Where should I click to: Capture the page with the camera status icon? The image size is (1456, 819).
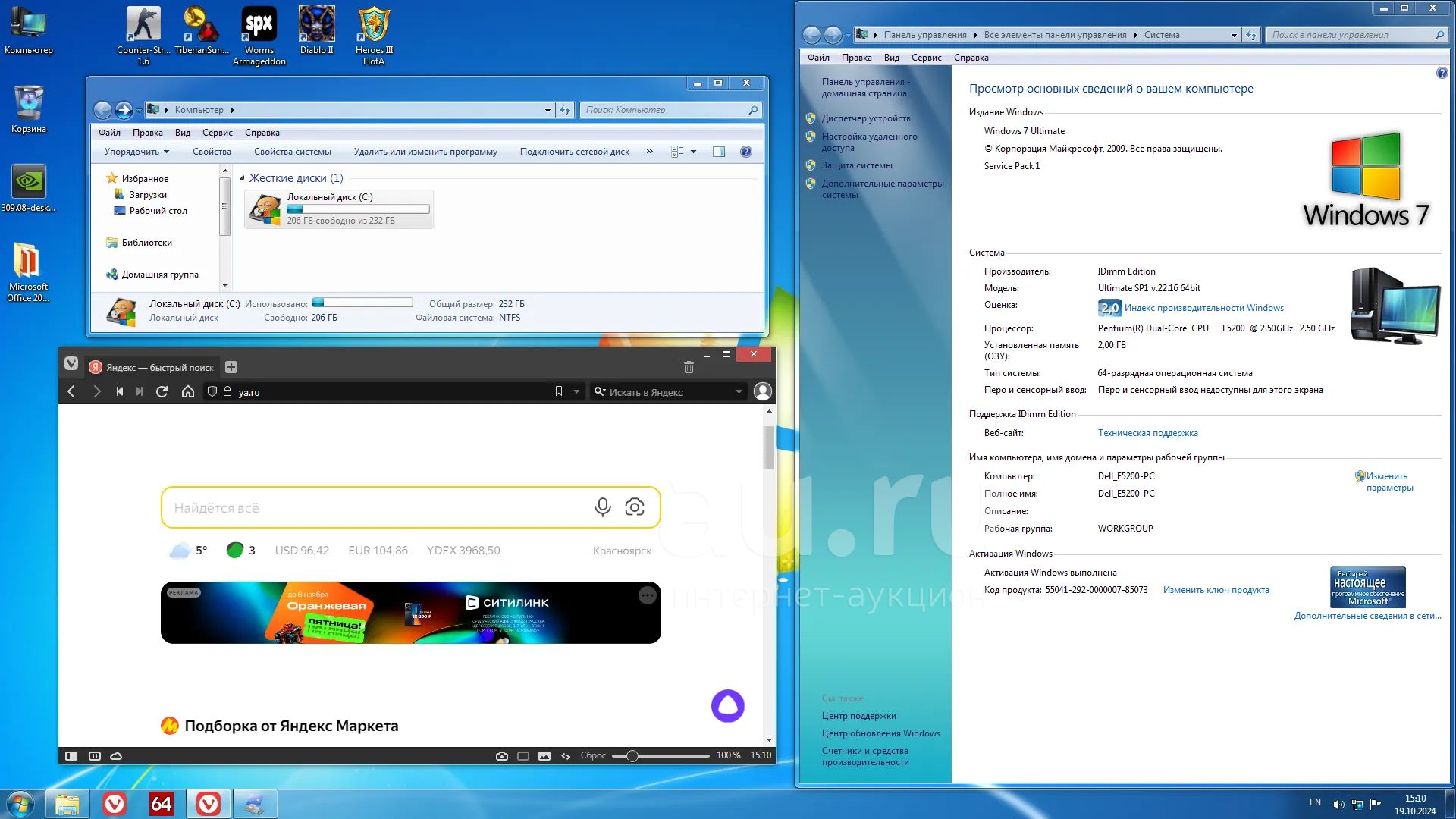501,756
